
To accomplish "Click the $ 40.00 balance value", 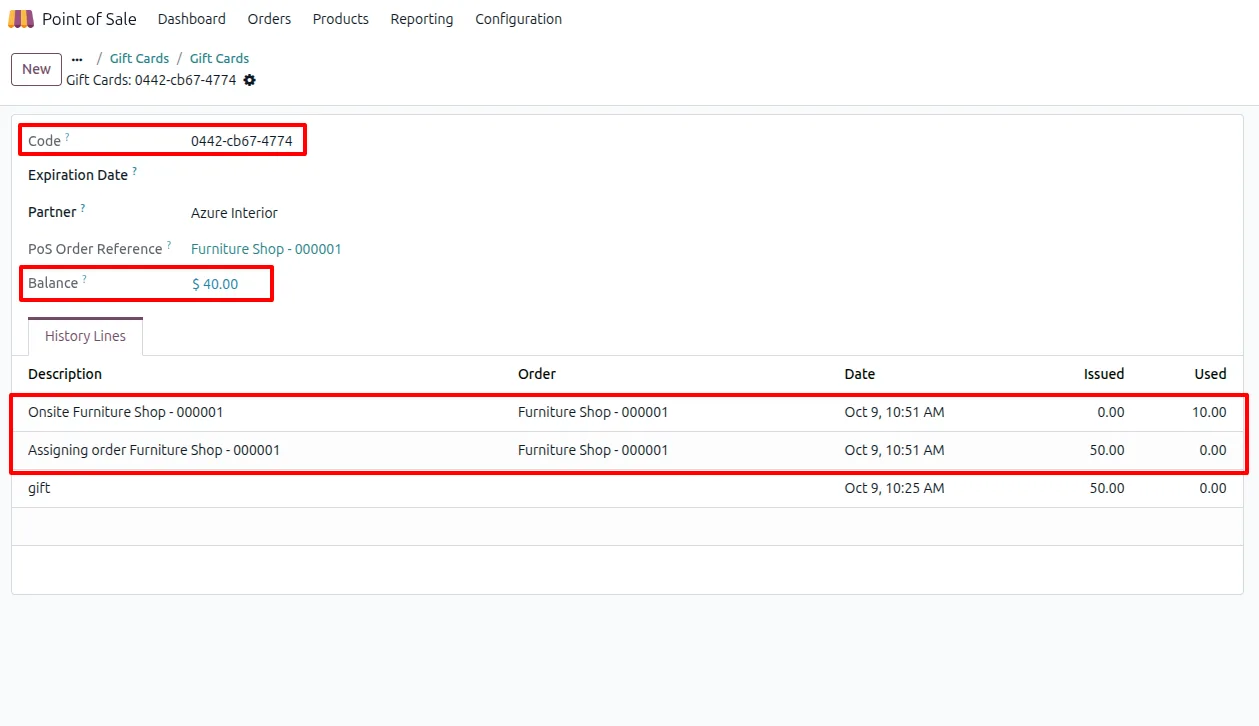I will [x=215, y=284].
